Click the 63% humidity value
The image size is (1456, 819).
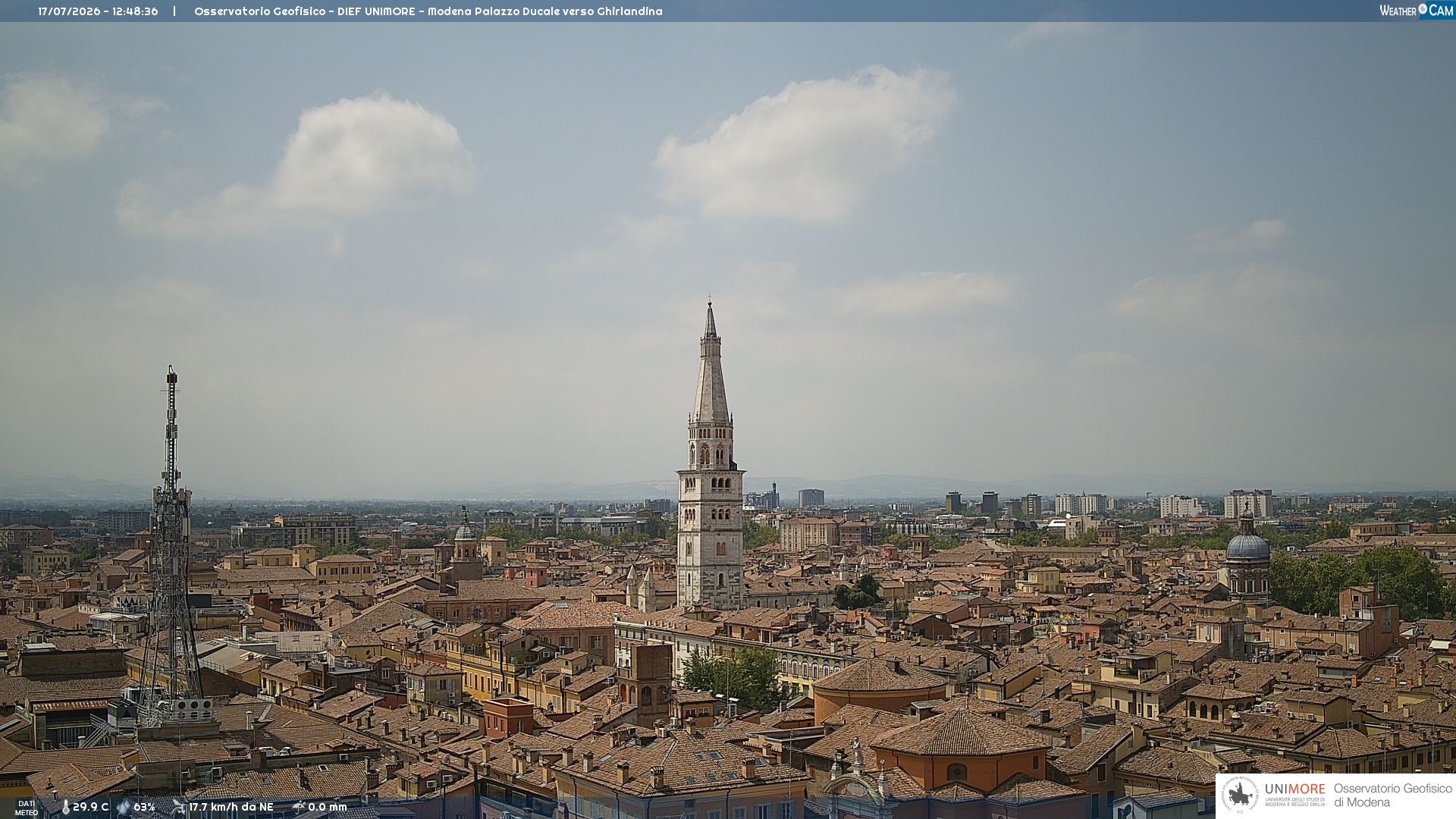click(x=144, y=808)
